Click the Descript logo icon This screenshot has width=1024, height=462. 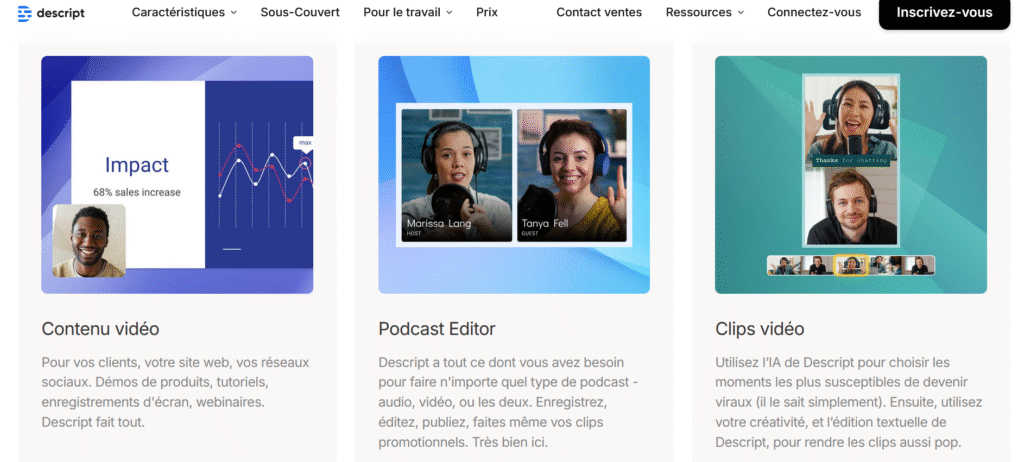click(x=24, y=13)
